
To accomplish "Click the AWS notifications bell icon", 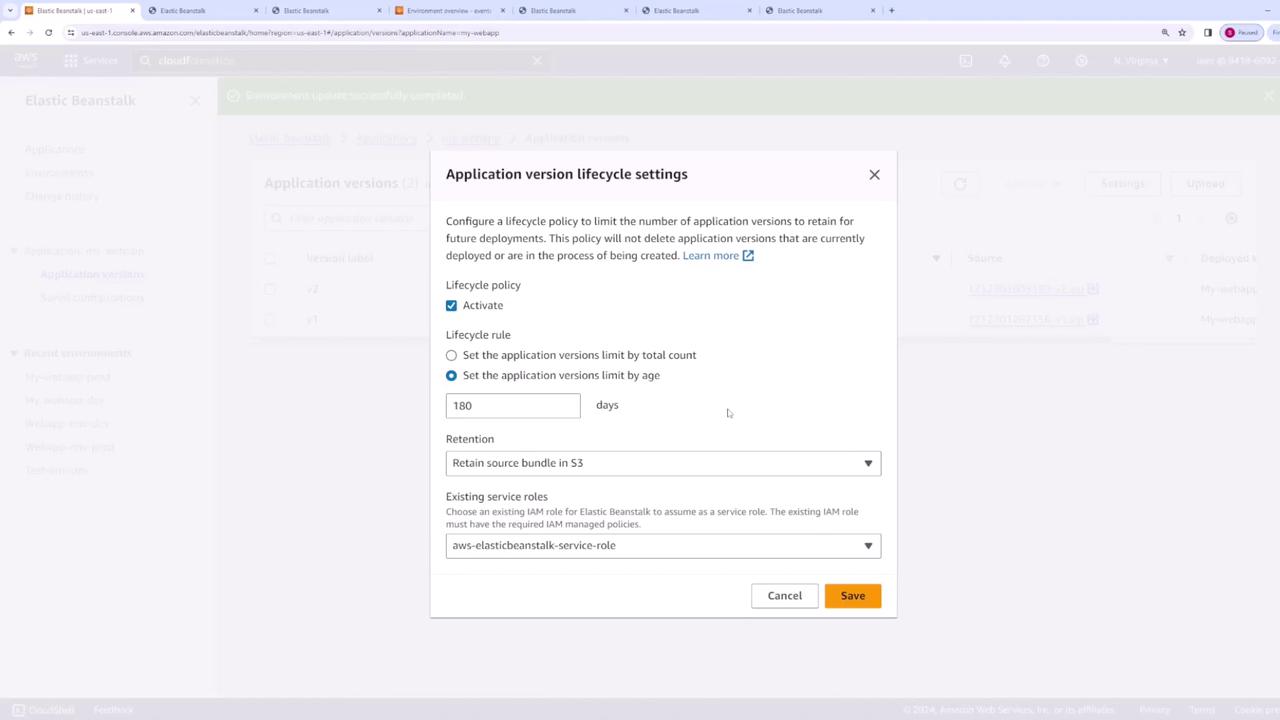I will coord(1004,61).
